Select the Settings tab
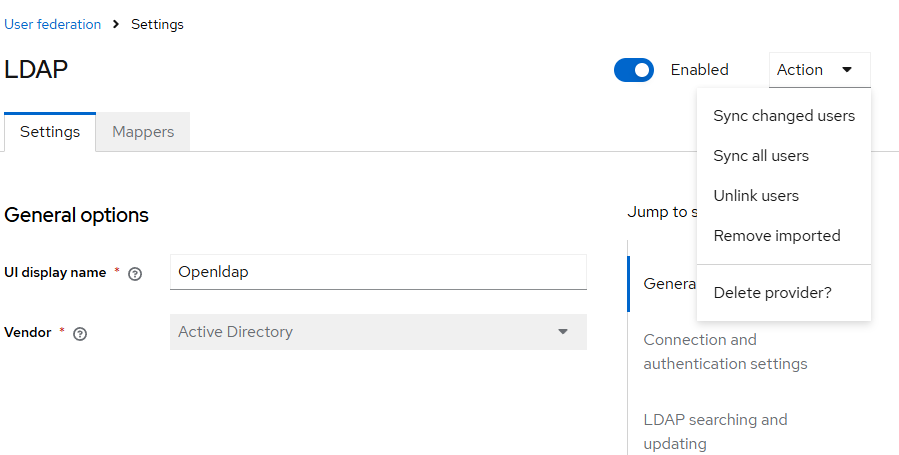The height and width of the screenshot is (455, 899). click(50, 132)
